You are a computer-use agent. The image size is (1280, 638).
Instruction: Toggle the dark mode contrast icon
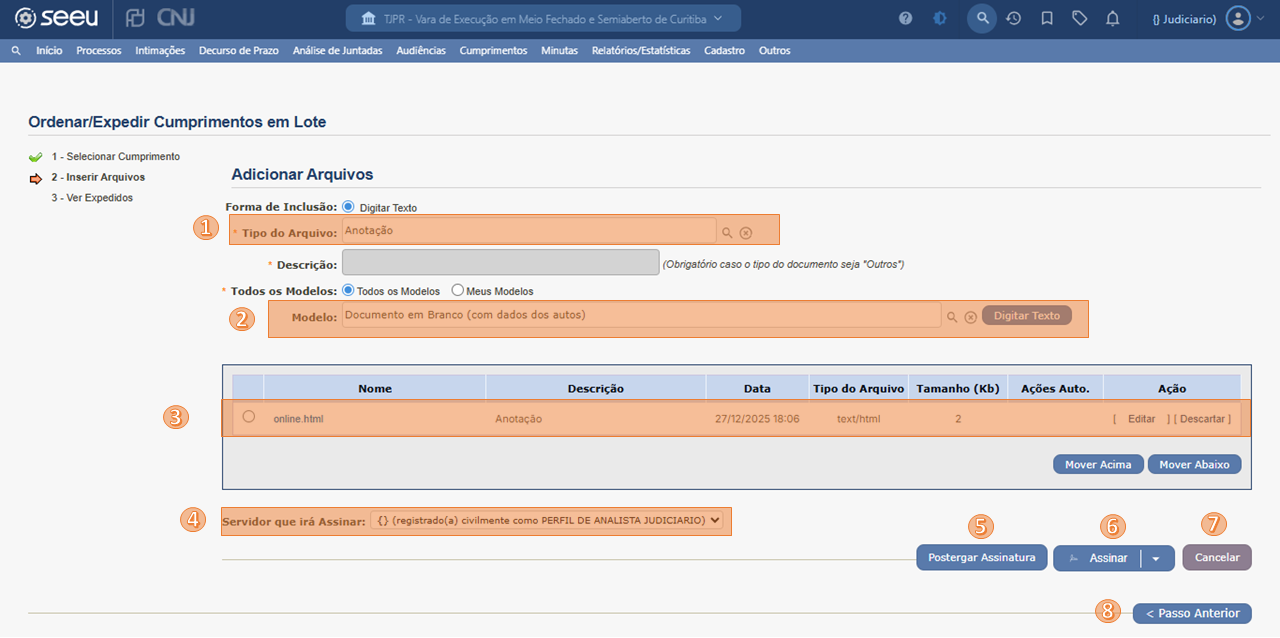pos(939,18)
